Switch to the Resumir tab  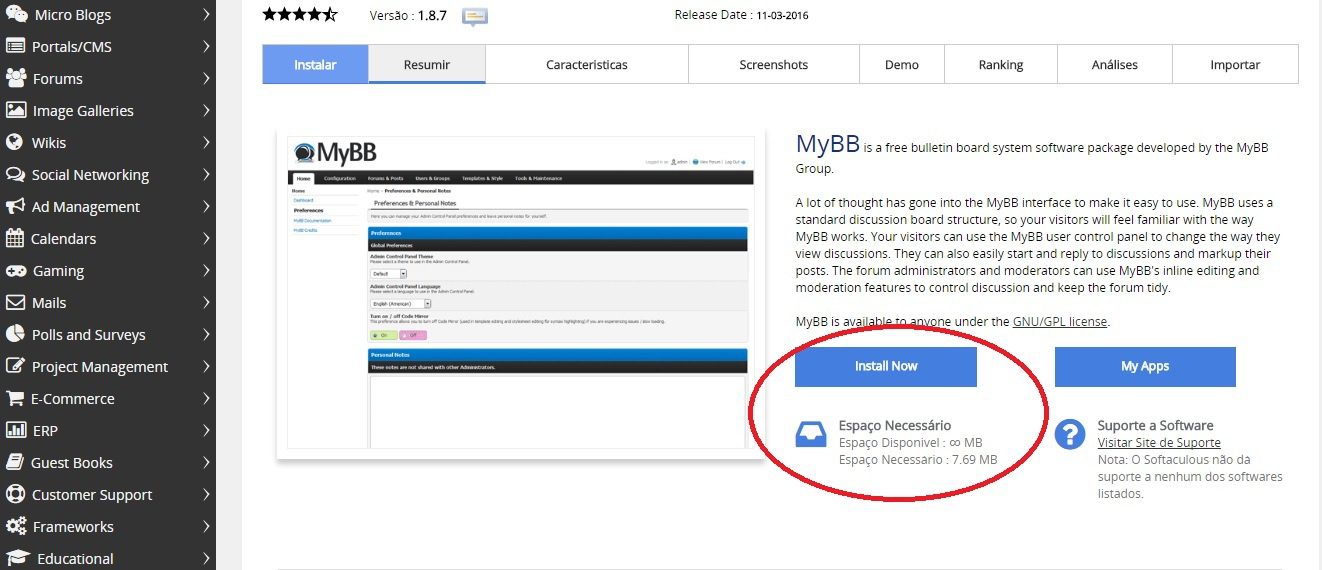(427, 64)
